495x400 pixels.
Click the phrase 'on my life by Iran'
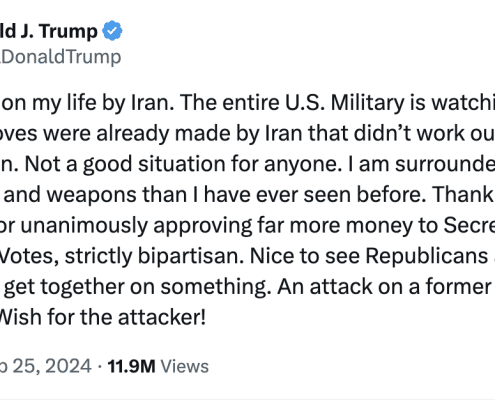(x=88, y=103)
